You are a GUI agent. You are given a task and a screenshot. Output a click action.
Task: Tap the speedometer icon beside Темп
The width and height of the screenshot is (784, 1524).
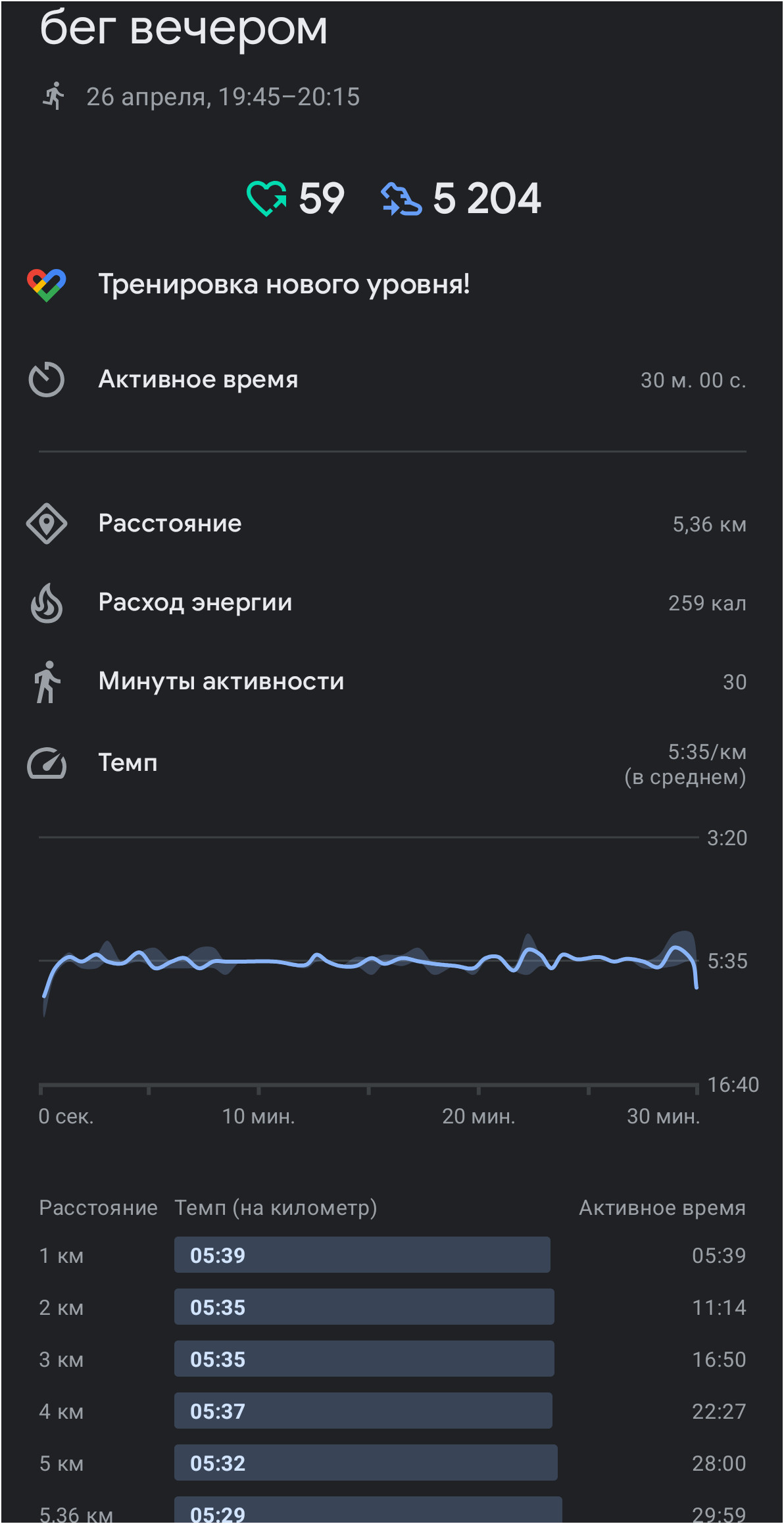click(x=47, y=763)
